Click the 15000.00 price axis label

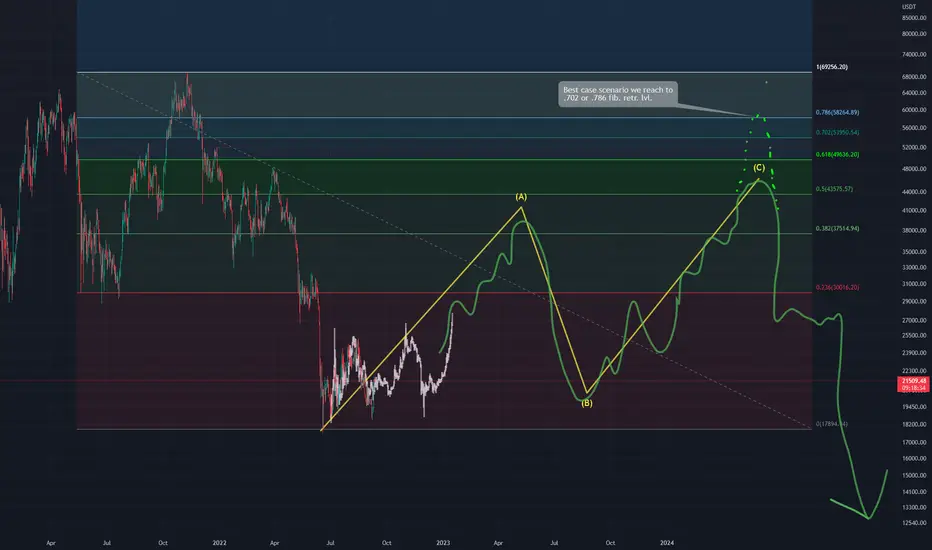click(914, 476)
